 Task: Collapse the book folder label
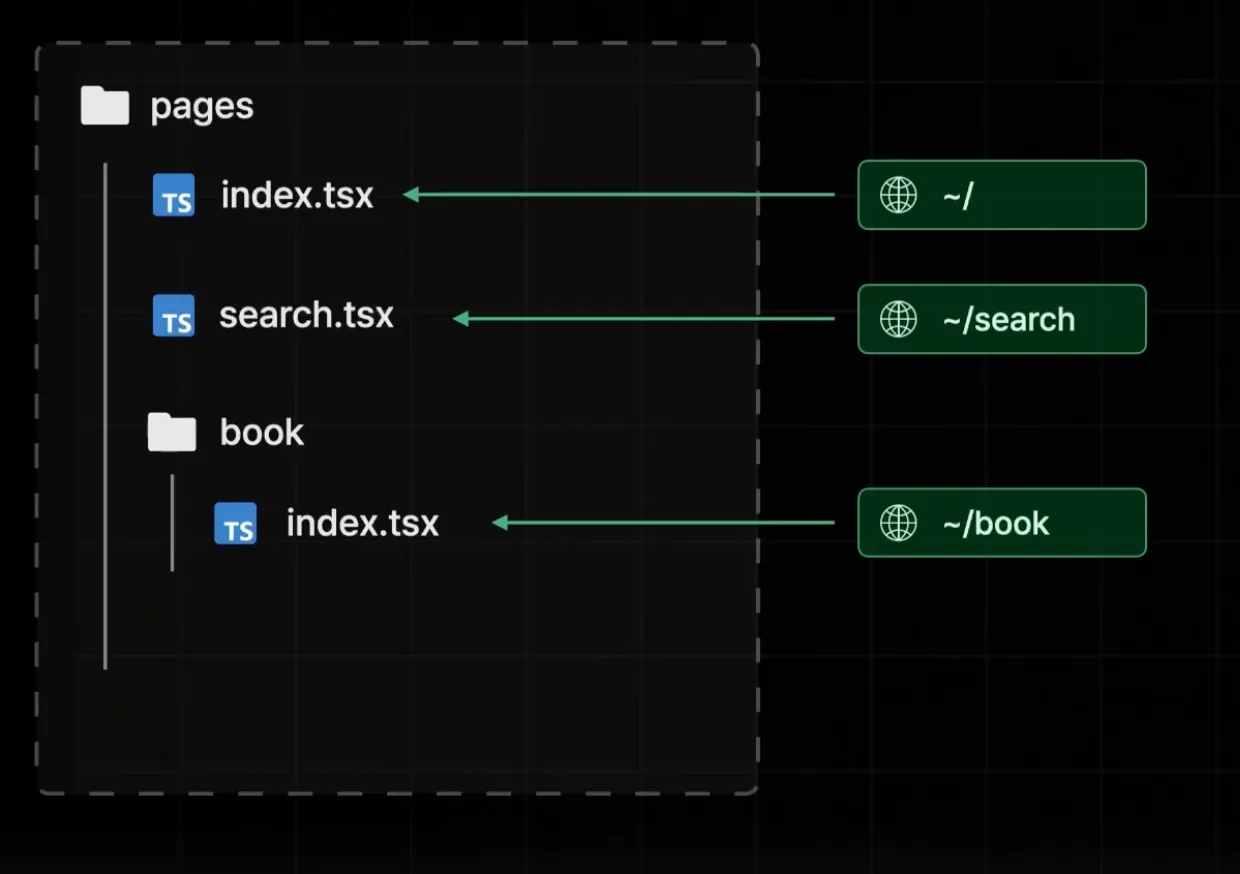(x=262, y=432)
